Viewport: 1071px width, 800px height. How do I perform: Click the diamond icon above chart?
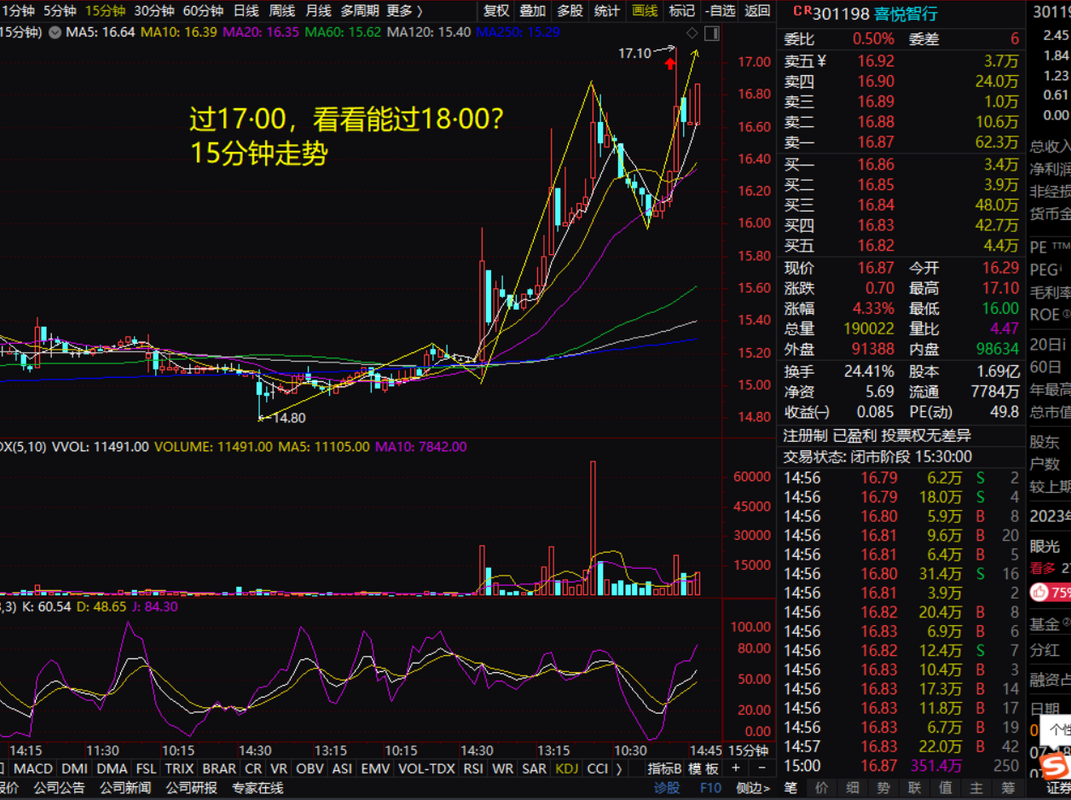[692, 33]
